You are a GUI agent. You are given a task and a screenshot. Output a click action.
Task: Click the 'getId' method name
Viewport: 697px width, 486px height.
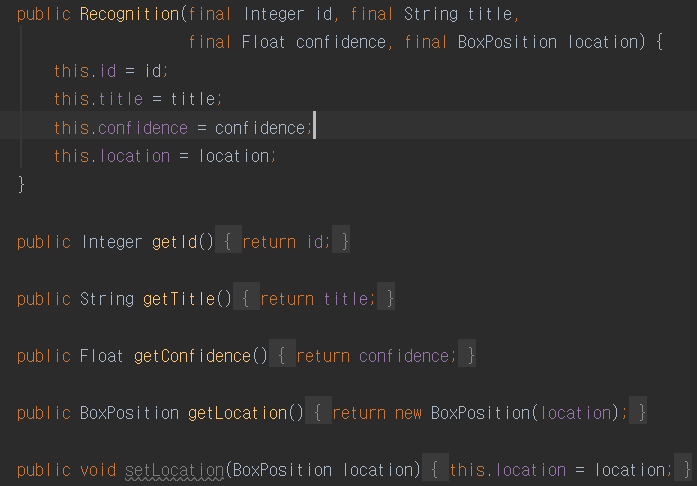pos(174,242)
